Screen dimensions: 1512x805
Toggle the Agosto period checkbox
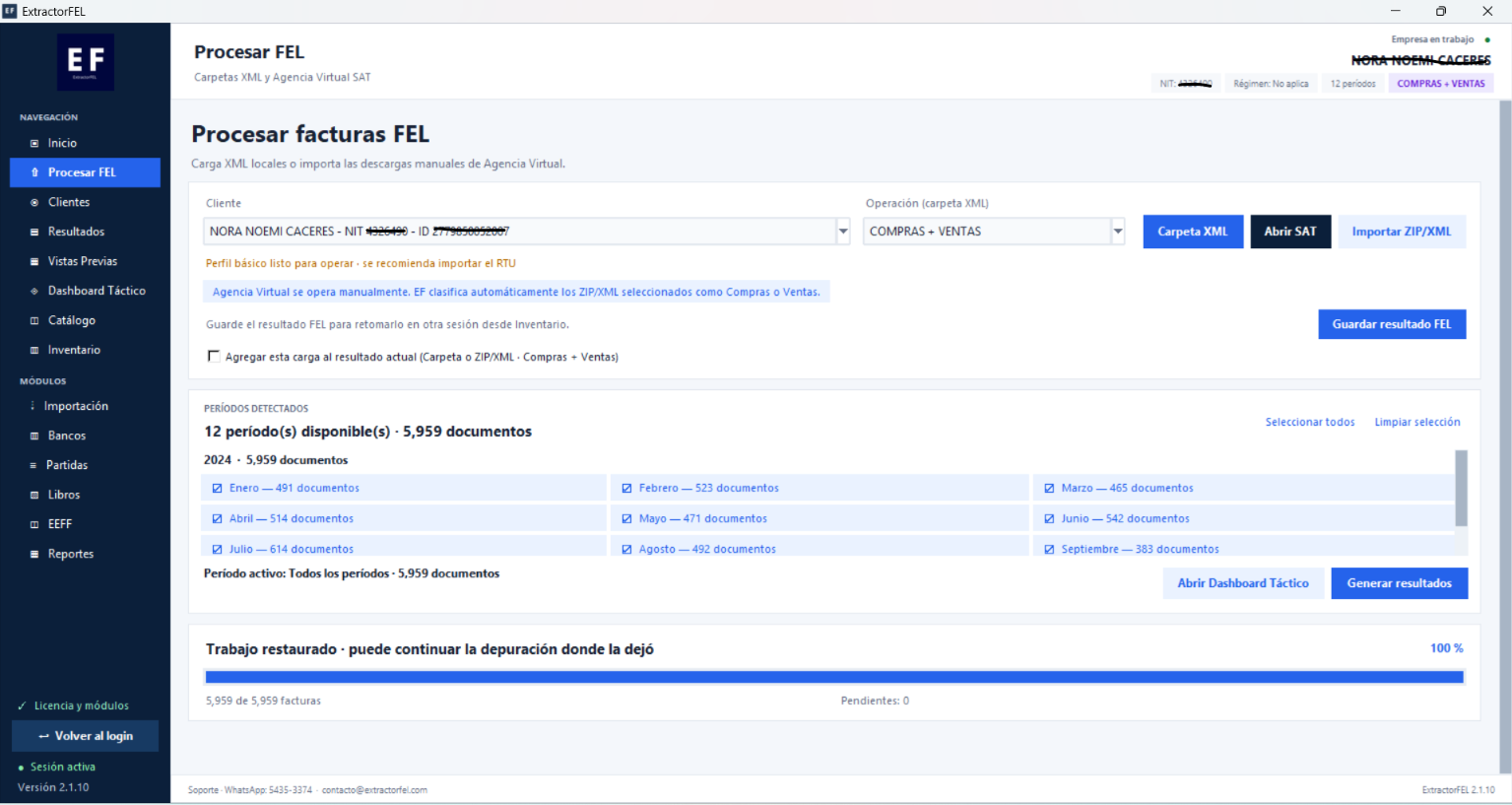[626, 550]
